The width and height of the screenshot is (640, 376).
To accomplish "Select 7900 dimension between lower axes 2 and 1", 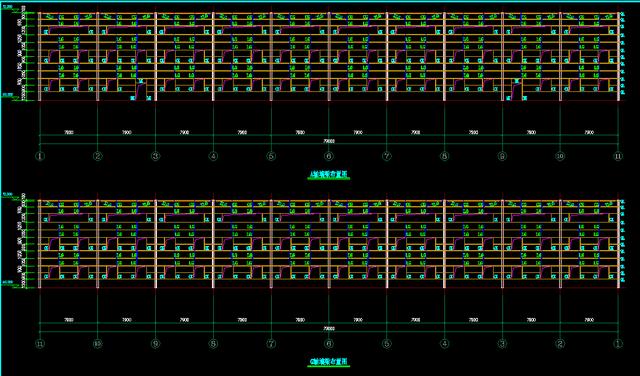I will click(589, 320).
